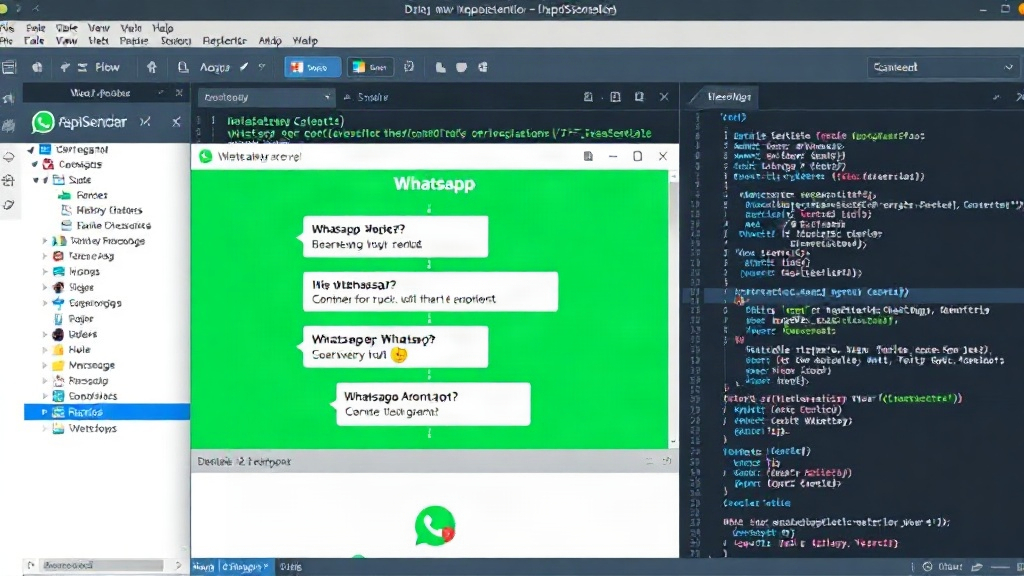1024x576 pixels.
Task: Click the share icon right of Otaut
Action: 977,567
